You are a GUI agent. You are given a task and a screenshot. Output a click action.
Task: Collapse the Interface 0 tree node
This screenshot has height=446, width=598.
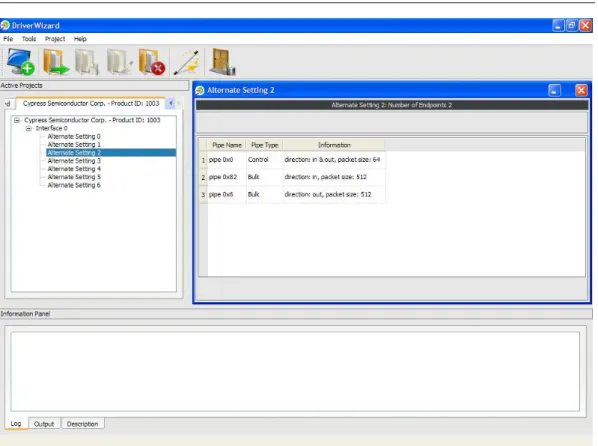click(29, 129)
